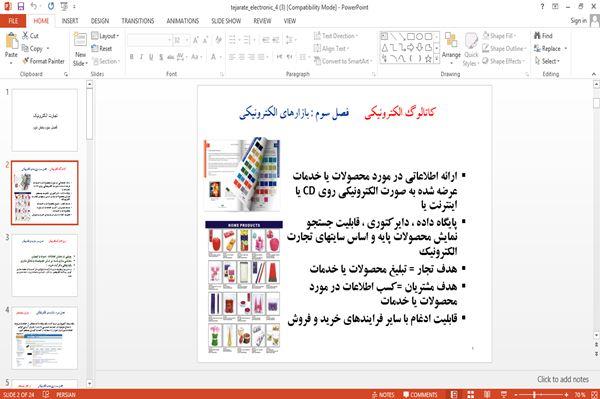Open the Shape Outline dropdown
The width and height of the screenshot is (600, 399).
[x=504, y=48]
